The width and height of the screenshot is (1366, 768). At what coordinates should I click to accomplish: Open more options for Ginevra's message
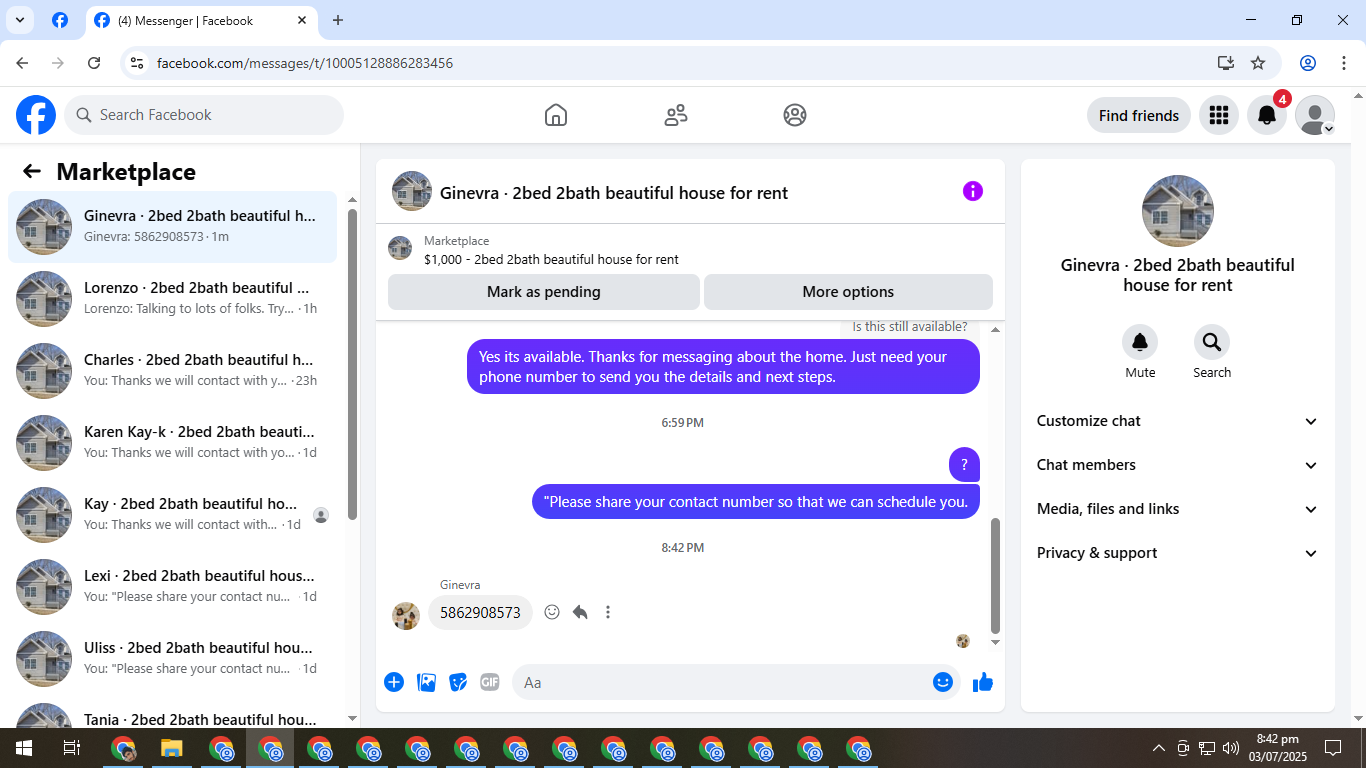tap(608, 612)
